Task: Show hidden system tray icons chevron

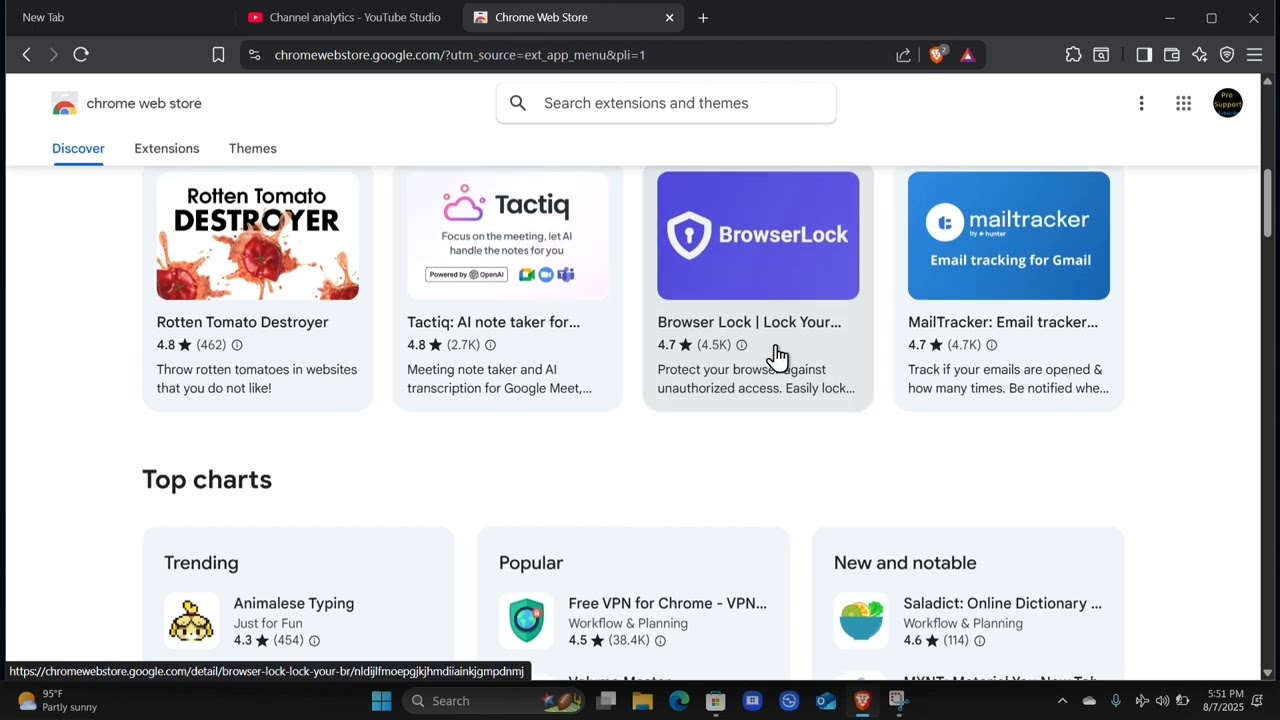Action: point(1062,701)
